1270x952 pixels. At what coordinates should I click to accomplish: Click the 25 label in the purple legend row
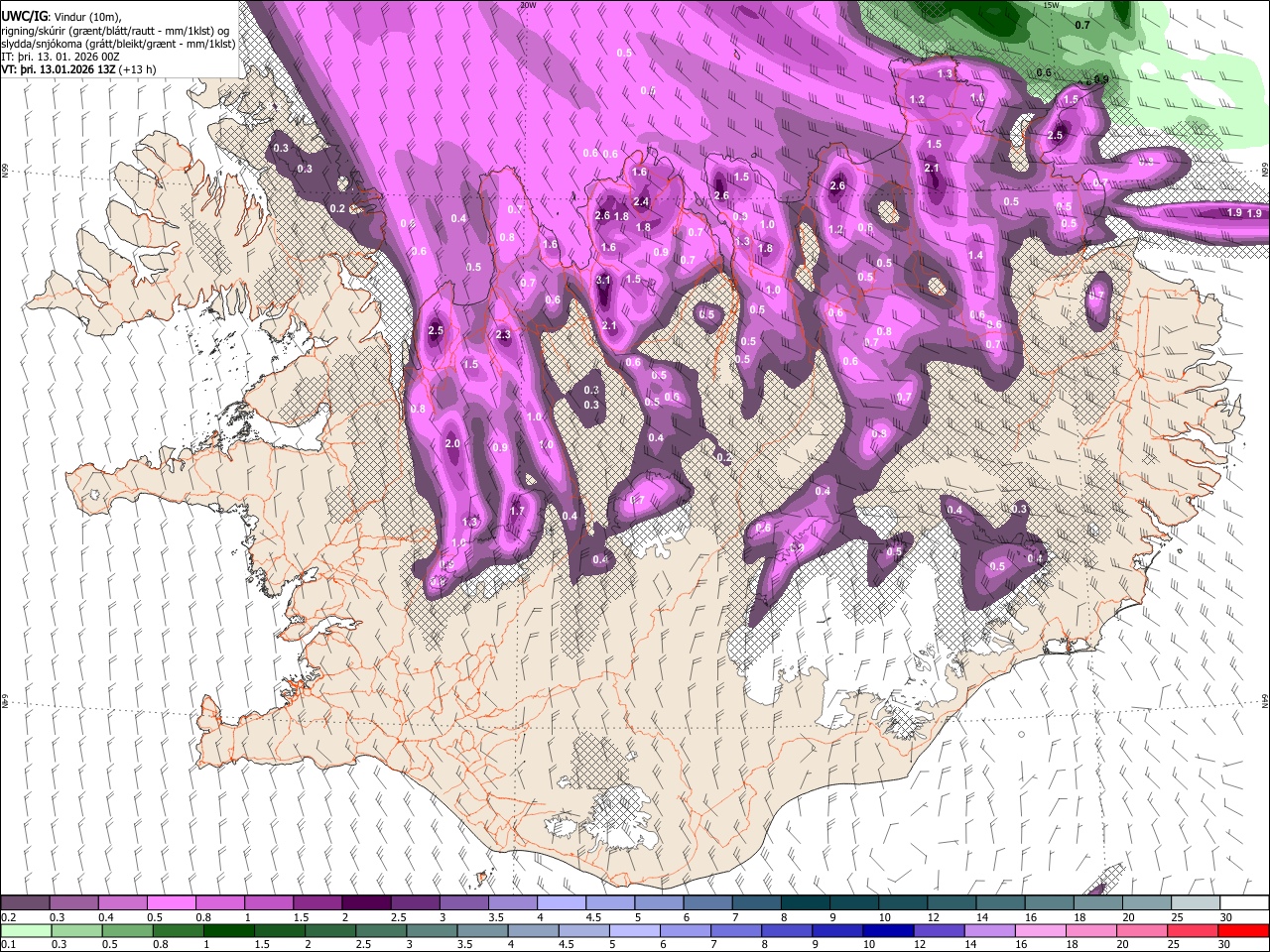(x=1177, y=917)
